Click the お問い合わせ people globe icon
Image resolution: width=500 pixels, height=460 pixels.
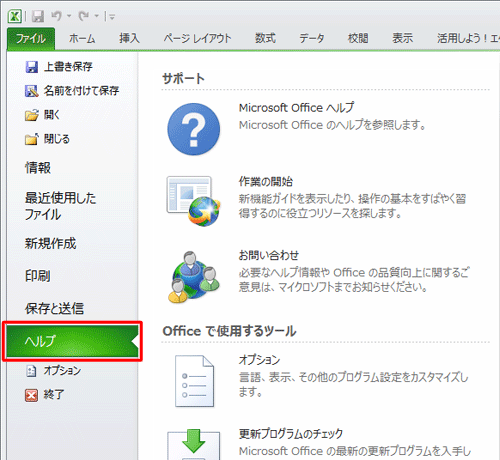click(194, 277)
